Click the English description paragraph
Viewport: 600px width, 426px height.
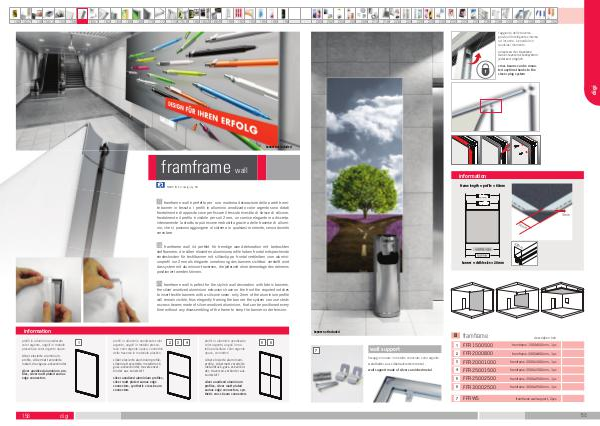click(223, 297)
